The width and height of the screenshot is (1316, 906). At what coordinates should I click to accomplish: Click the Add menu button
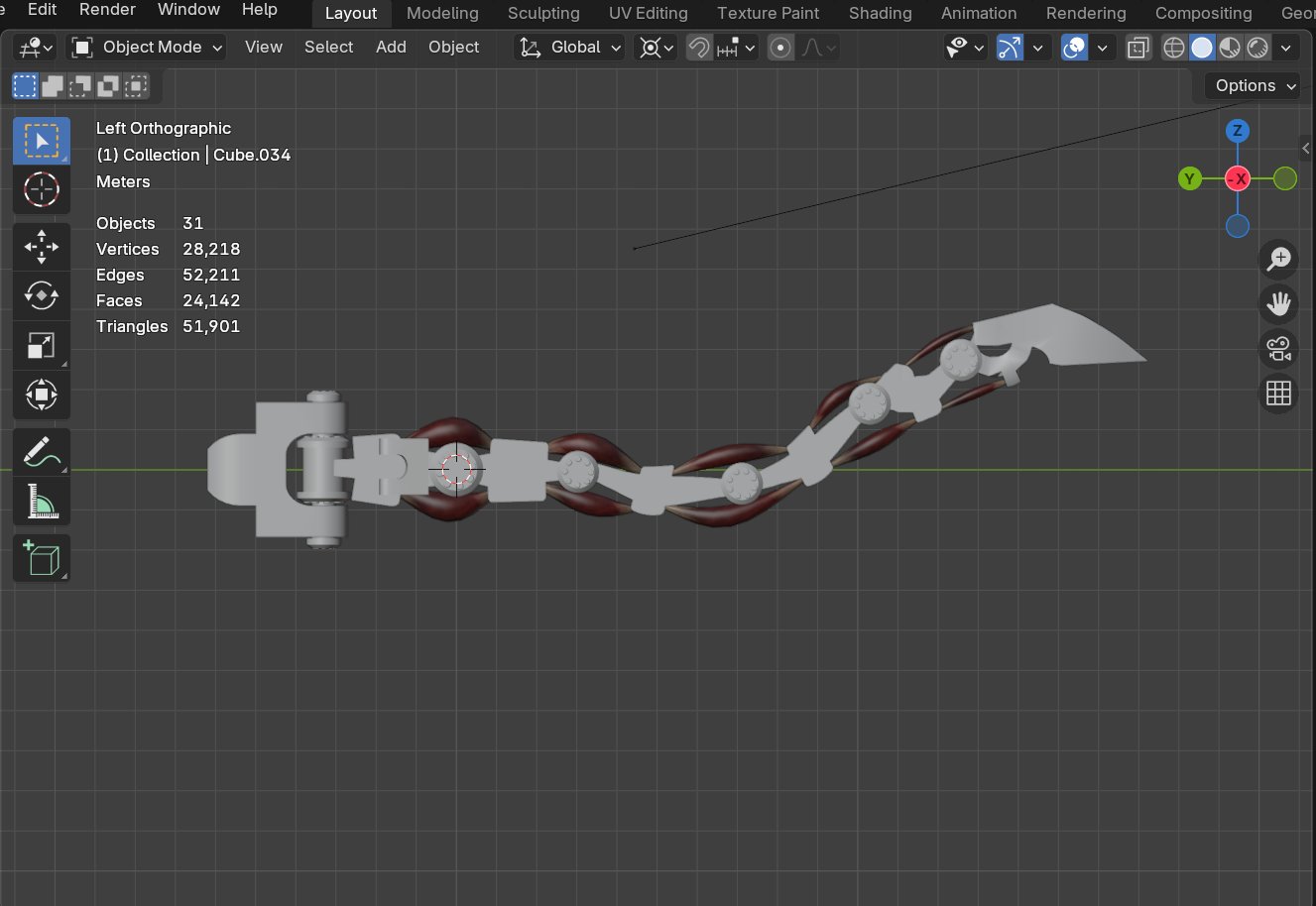click(391, 48)
